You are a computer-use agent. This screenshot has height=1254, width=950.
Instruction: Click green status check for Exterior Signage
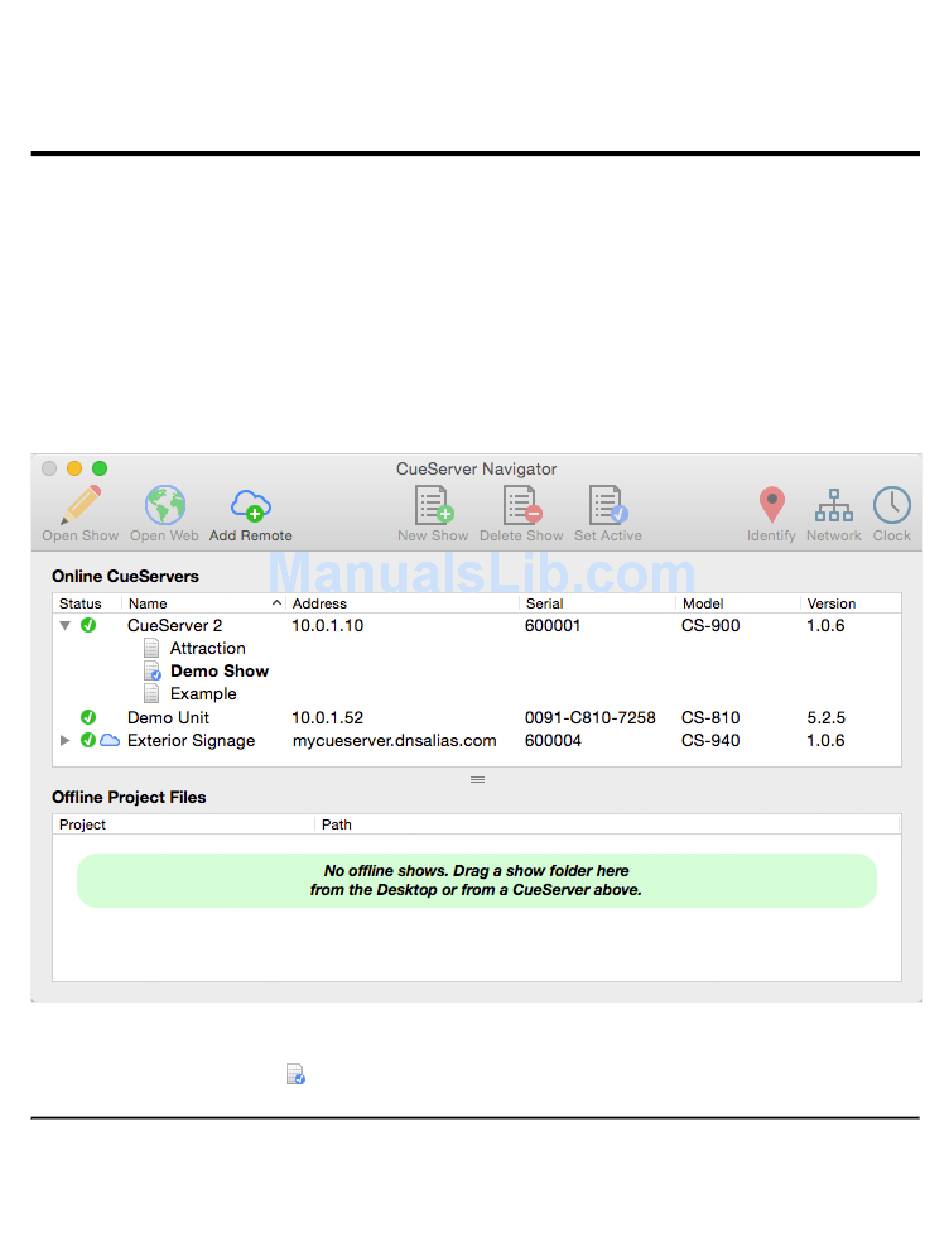pos(88,740)
